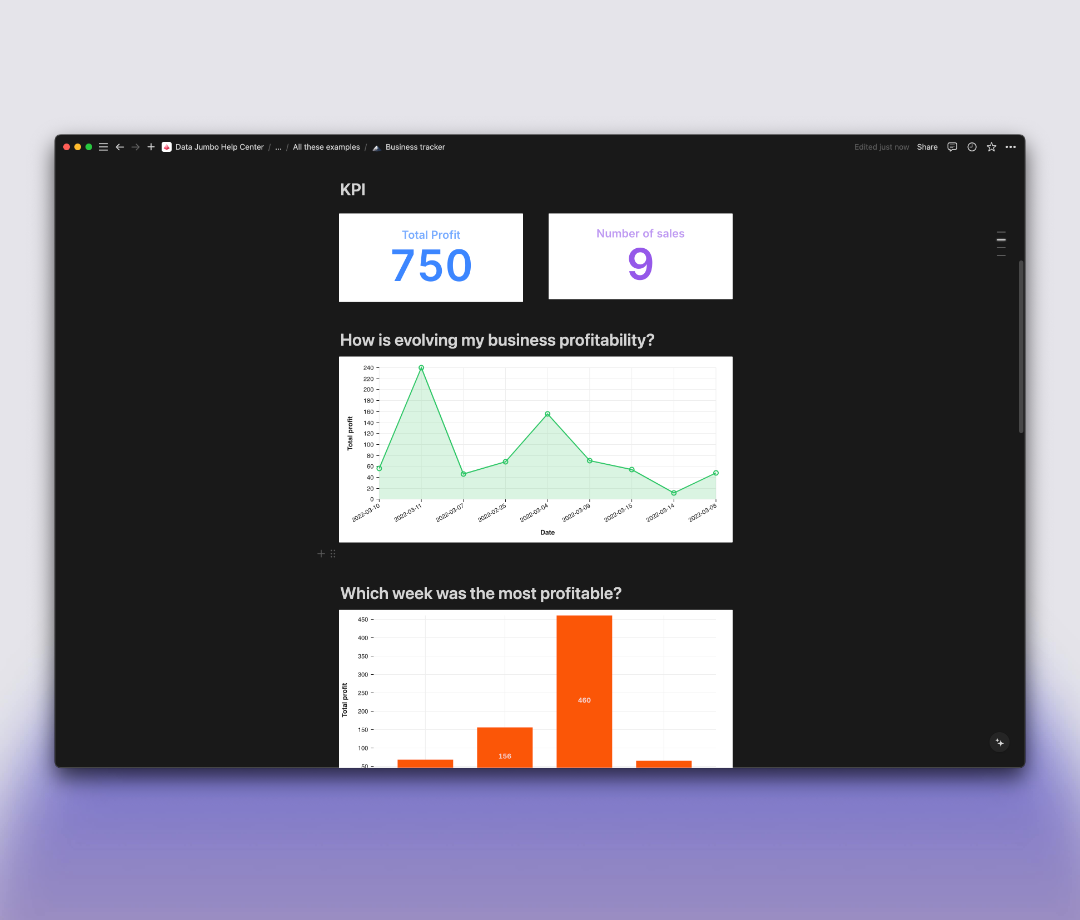Open a new tab with the plus icon
This screenshot has width=1080, height=920.
click(x=151, y=147)
